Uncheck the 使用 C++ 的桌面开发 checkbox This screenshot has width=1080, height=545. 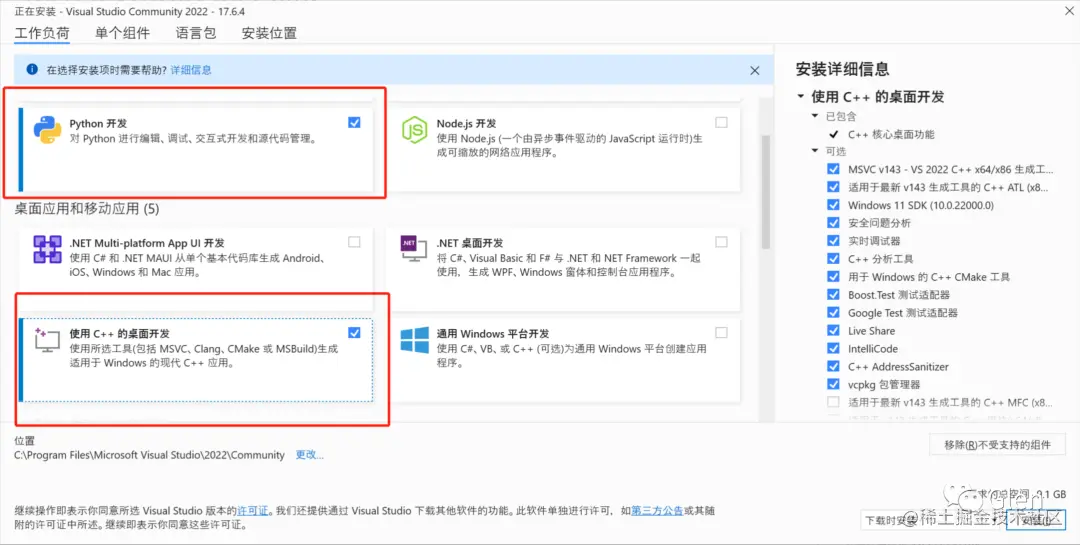(354, 333)
